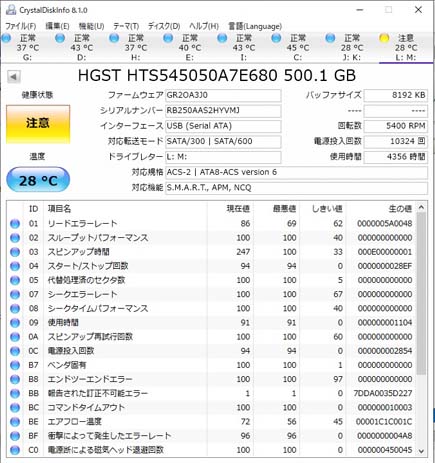Select disk L: M: caution tab

(405, 47)
